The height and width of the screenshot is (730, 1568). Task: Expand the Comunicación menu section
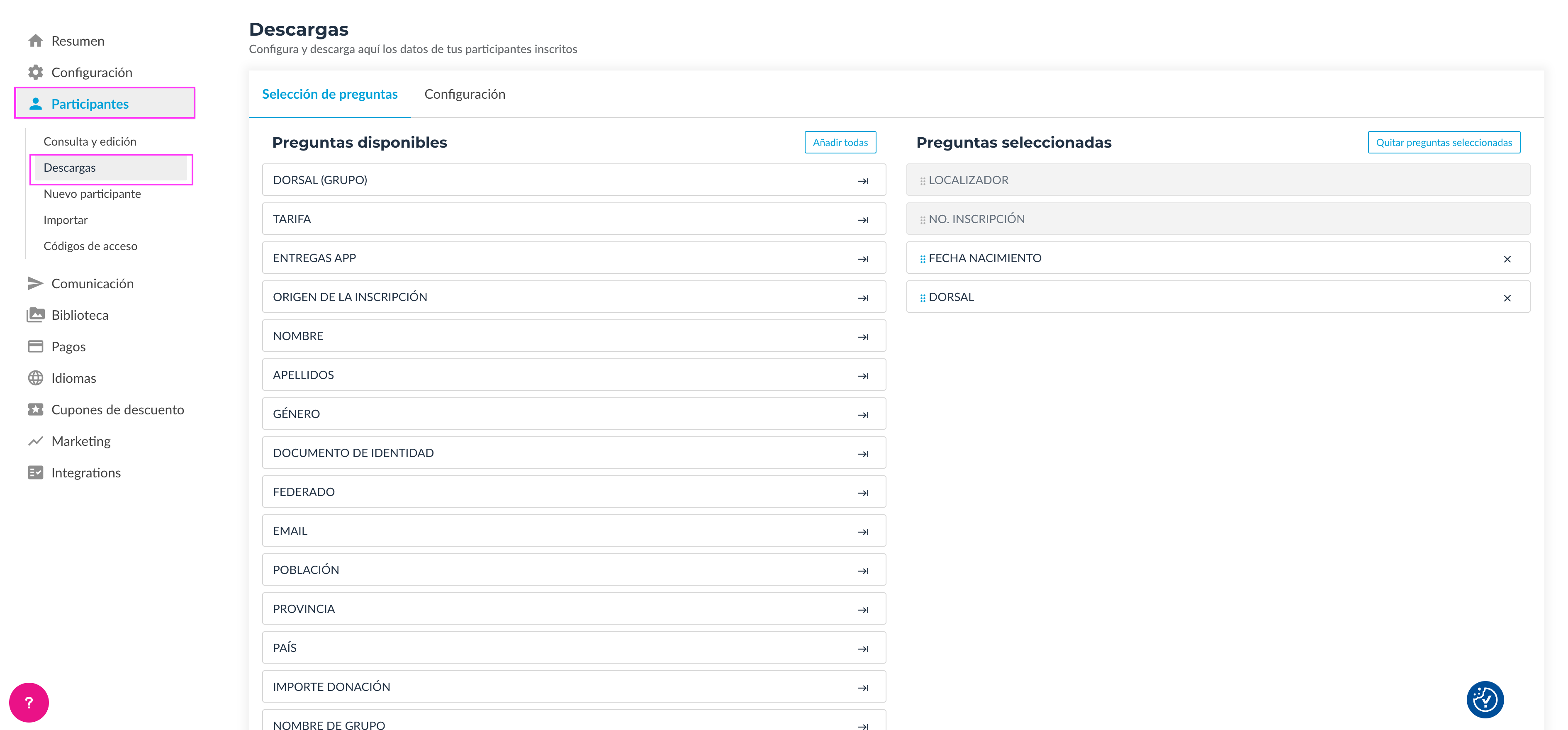[x=92, y=284]
